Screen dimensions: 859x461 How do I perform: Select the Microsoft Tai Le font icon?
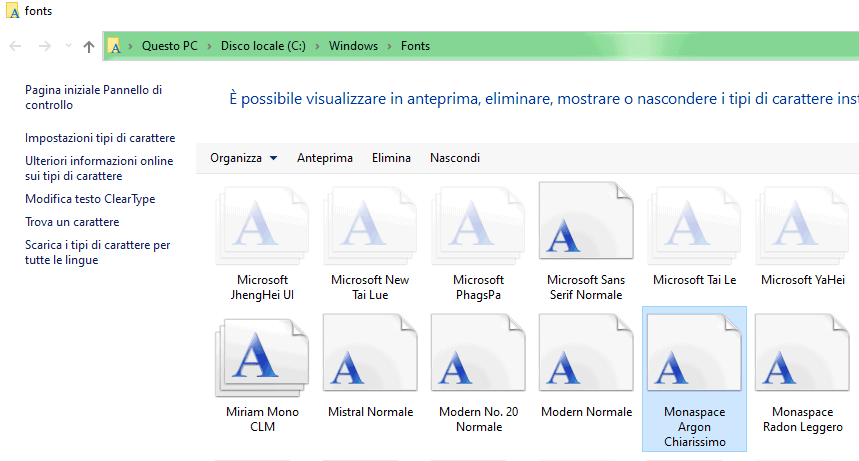tap(694, 226)
